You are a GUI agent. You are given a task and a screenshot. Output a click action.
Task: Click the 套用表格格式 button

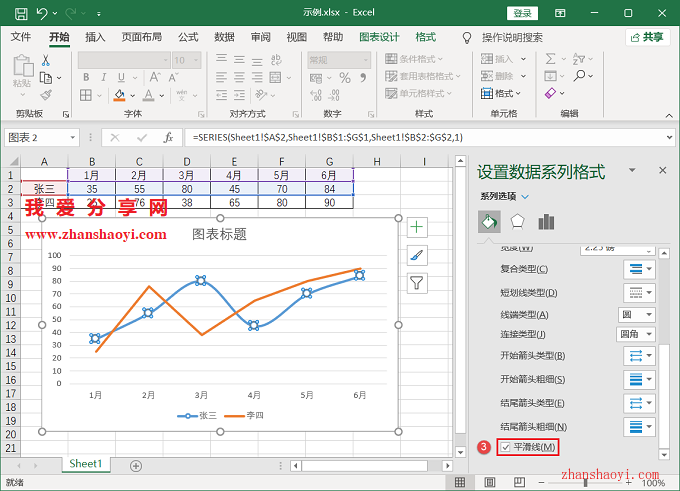click(423, 76)
